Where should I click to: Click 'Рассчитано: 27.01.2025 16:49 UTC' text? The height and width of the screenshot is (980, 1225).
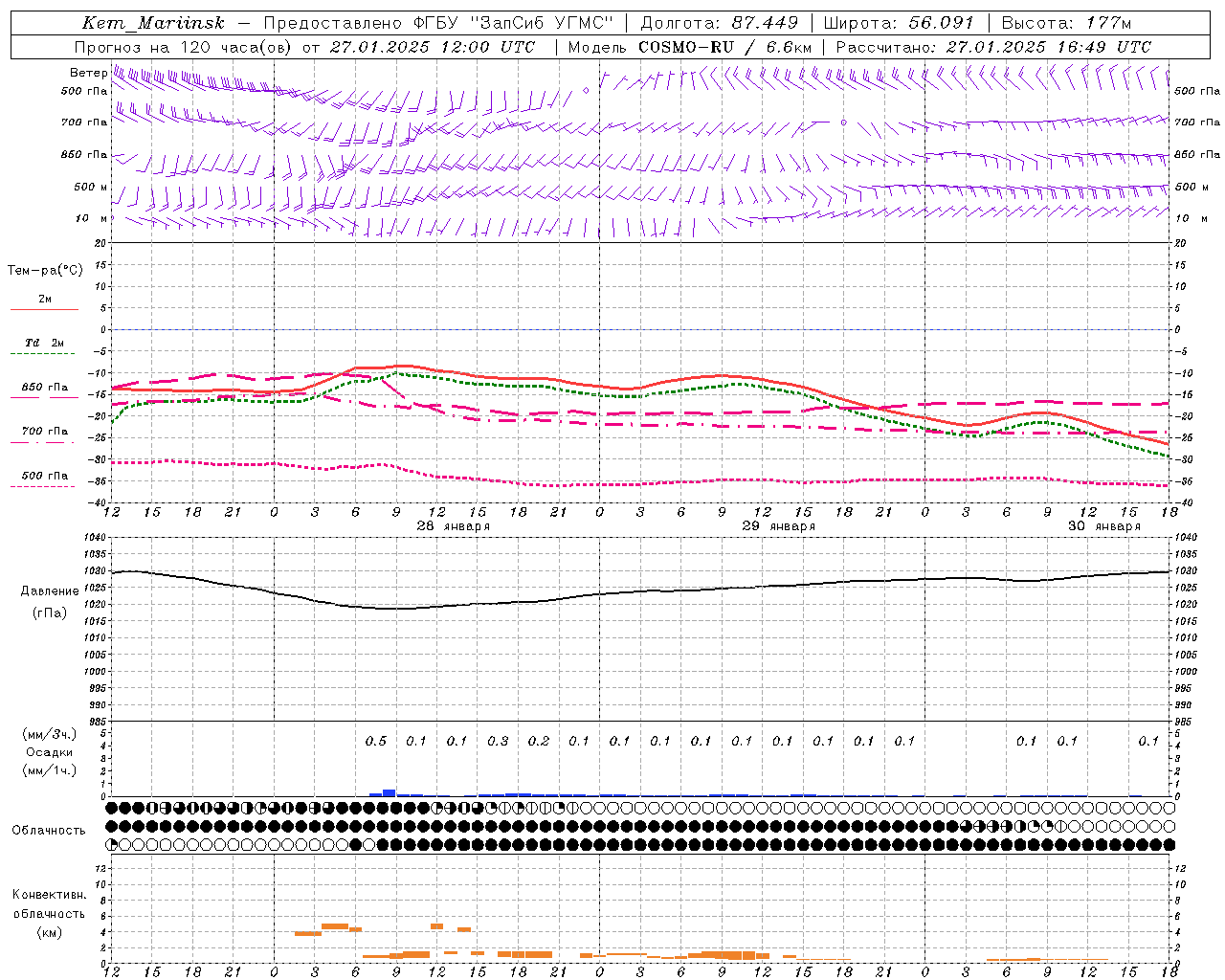(993, 47)
